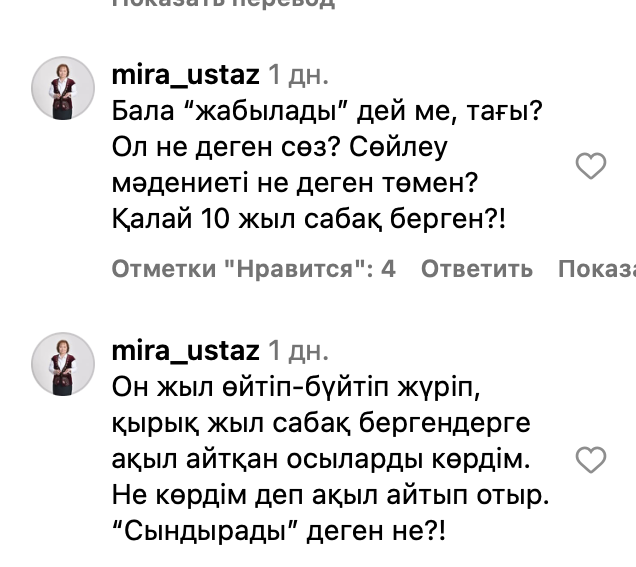View likes via "Отметки "Нравится": 4"

tap(253, 269)
